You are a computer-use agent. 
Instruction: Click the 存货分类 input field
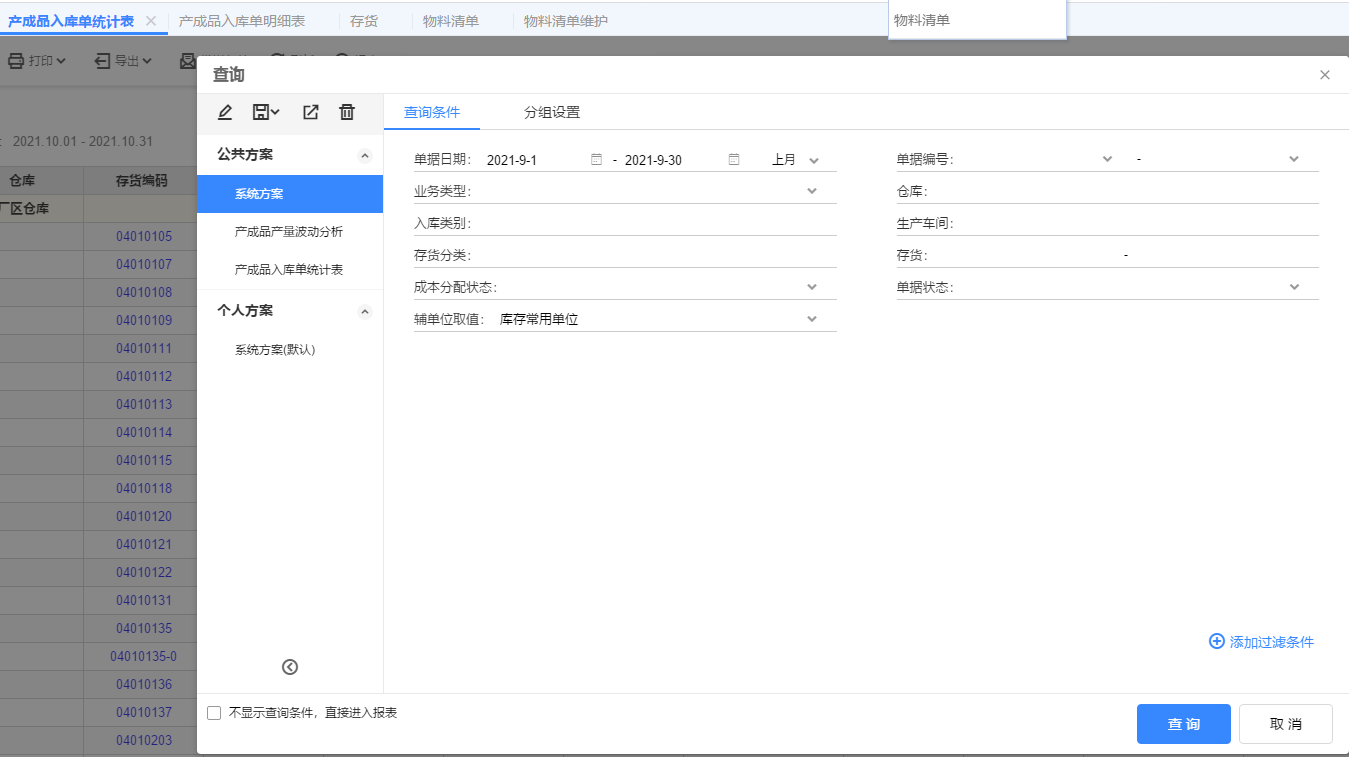point(654,255)
